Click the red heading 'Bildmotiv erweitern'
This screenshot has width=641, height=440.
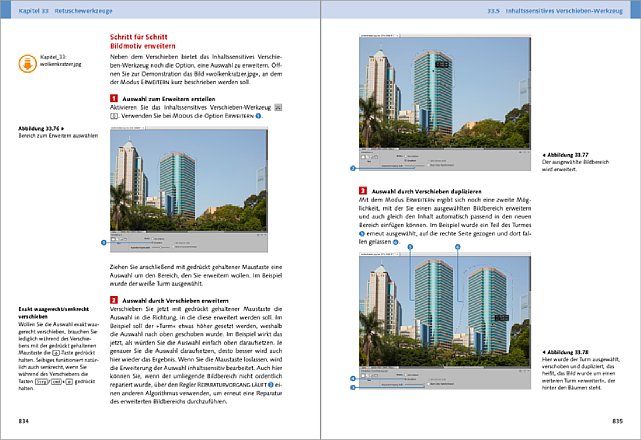[x=143, y=46]
